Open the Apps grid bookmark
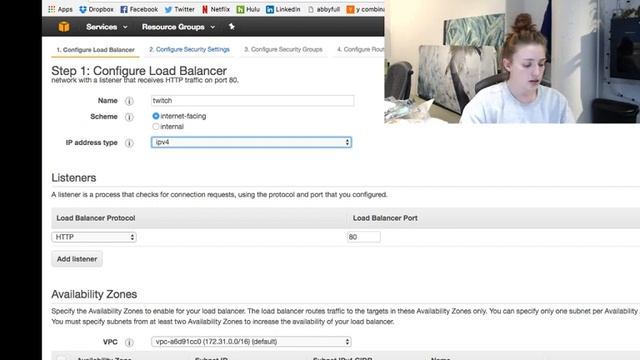The width and height of the screenshot is (640, 360). pos(60,9)
